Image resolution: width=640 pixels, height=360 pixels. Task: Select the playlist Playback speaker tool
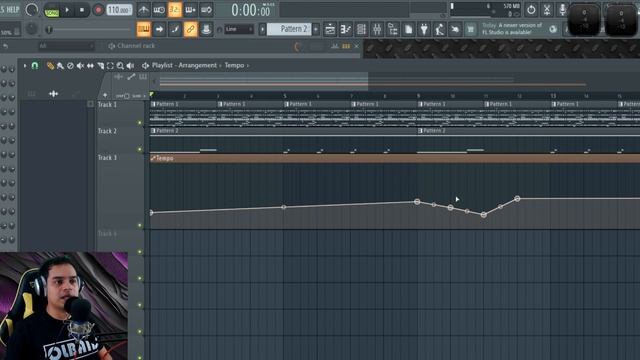tap(130, 66)
